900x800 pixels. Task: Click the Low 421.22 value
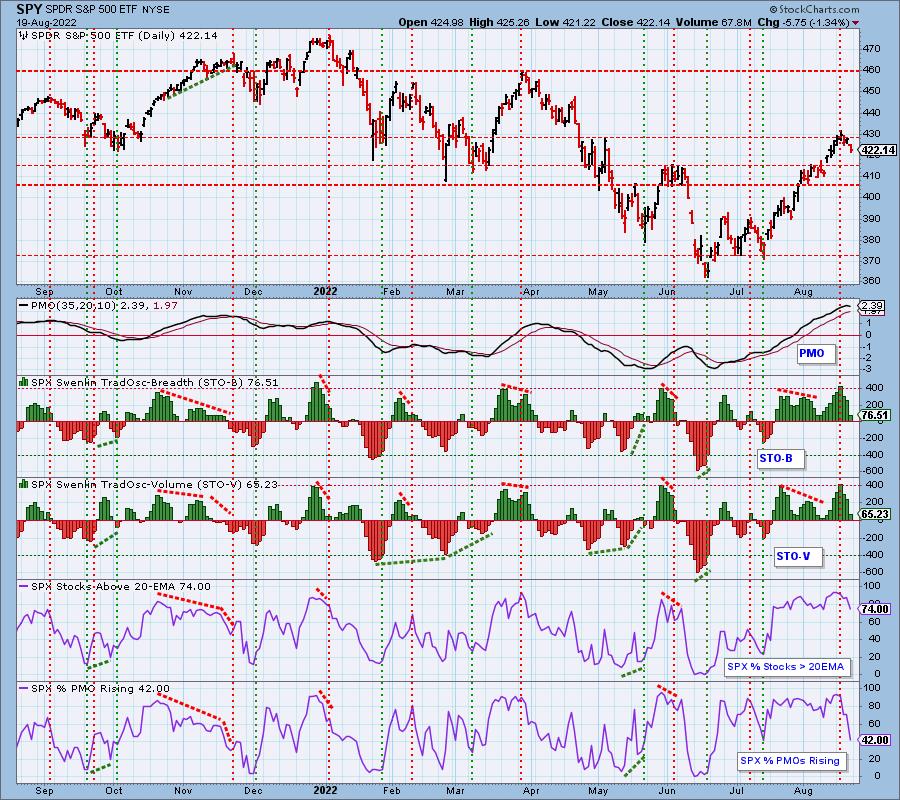point(566,22)
